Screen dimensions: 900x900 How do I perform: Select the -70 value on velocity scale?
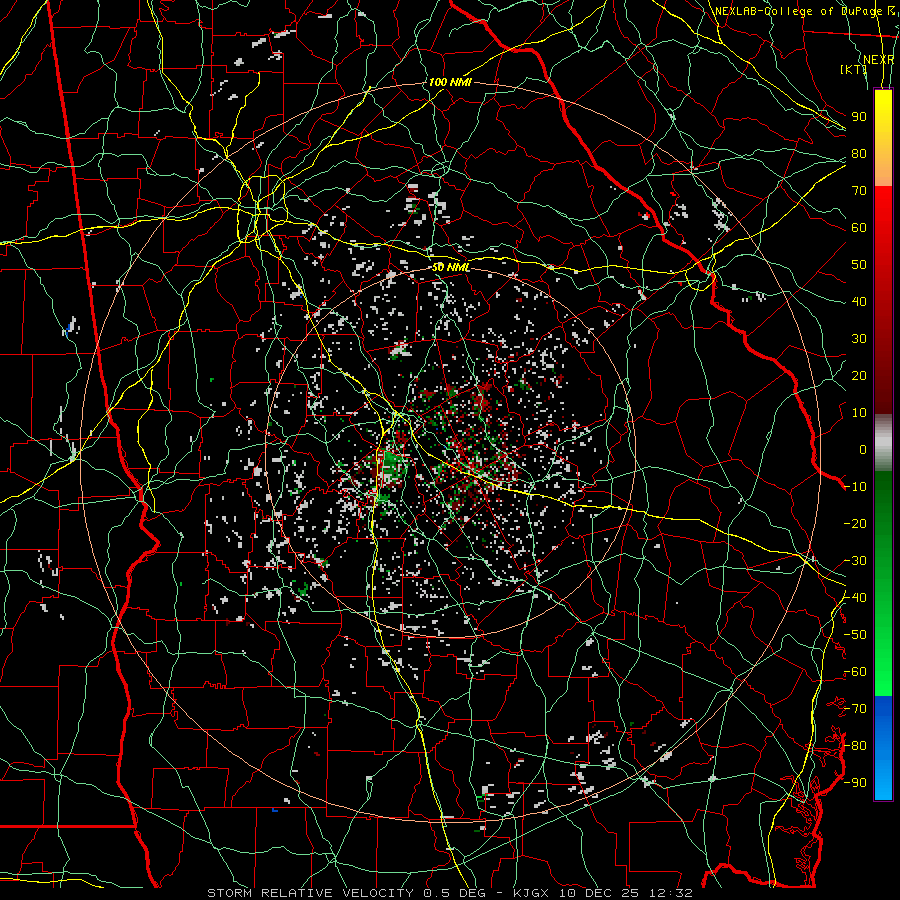click(x=855, y=709)
